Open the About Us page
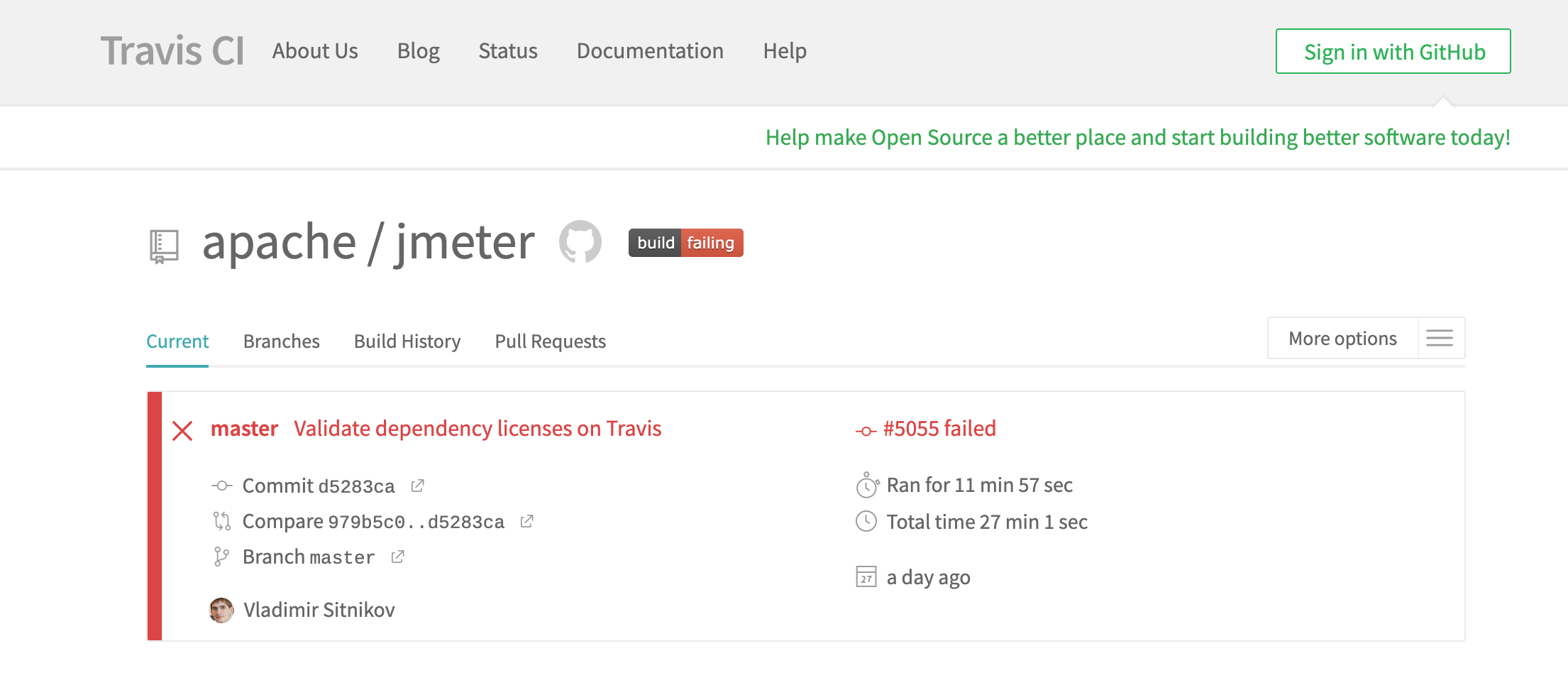This screenshot has width=1568, height=690. pos(315,51)
